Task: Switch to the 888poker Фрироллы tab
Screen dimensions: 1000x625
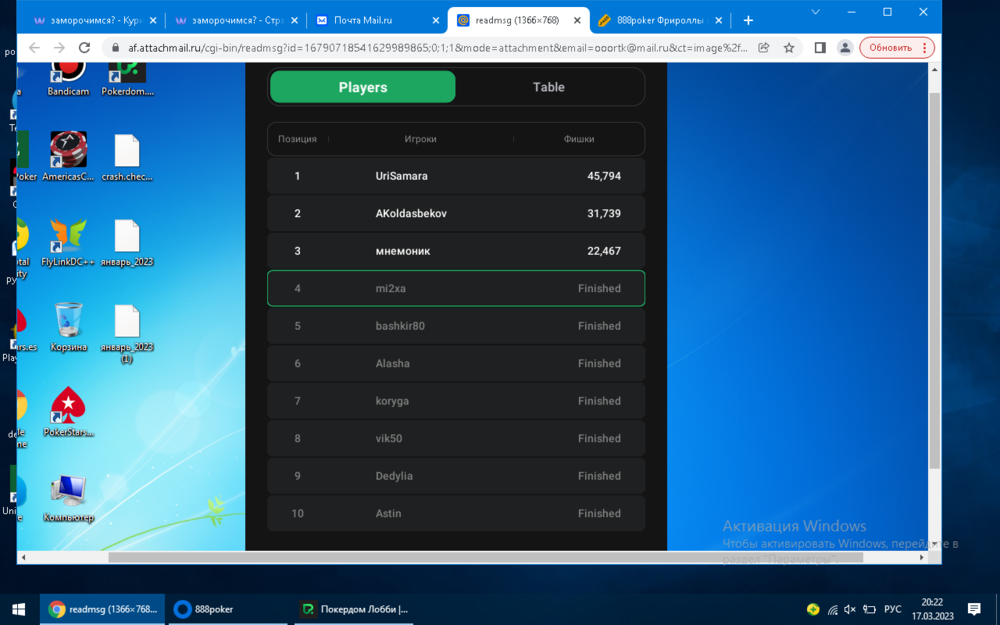Action: click(660, 20)
